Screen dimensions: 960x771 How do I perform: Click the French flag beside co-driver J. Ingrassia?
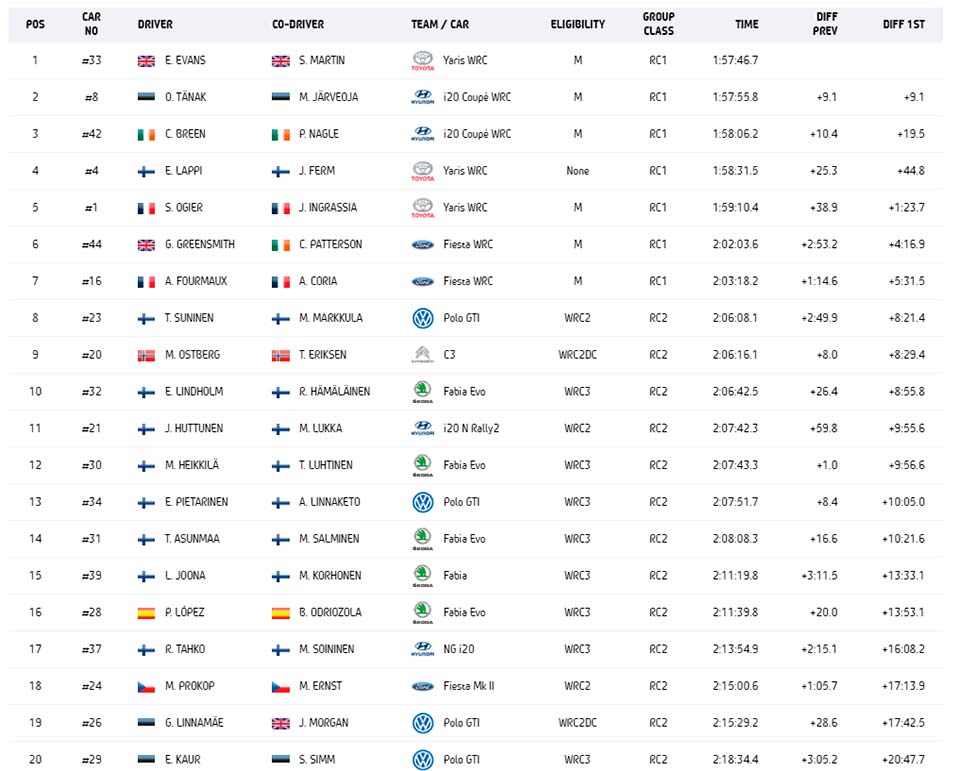(280, 208)
